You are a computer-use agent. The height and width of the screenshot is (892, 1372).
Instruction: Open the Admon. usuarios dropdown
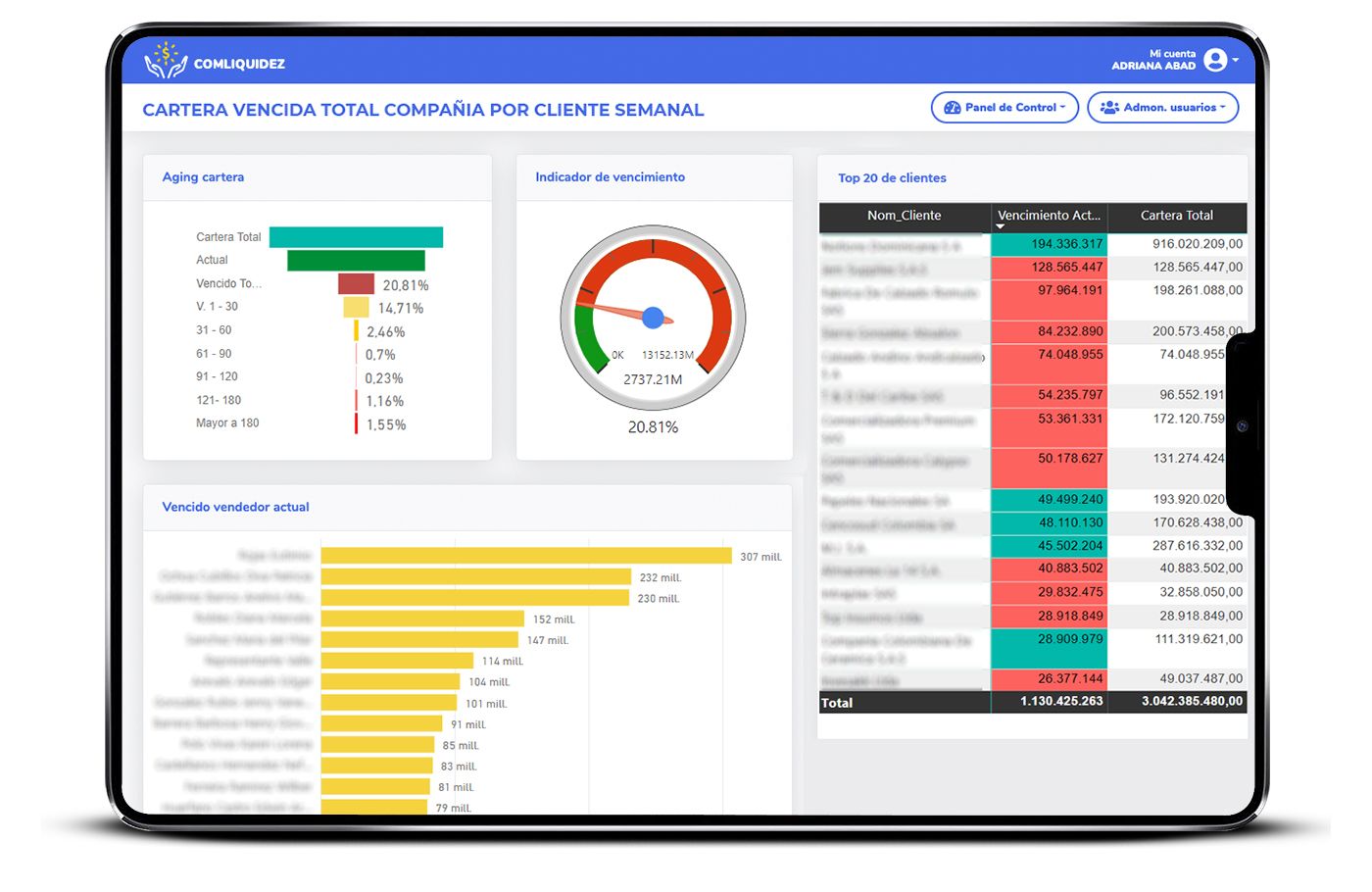[1162, 108]
